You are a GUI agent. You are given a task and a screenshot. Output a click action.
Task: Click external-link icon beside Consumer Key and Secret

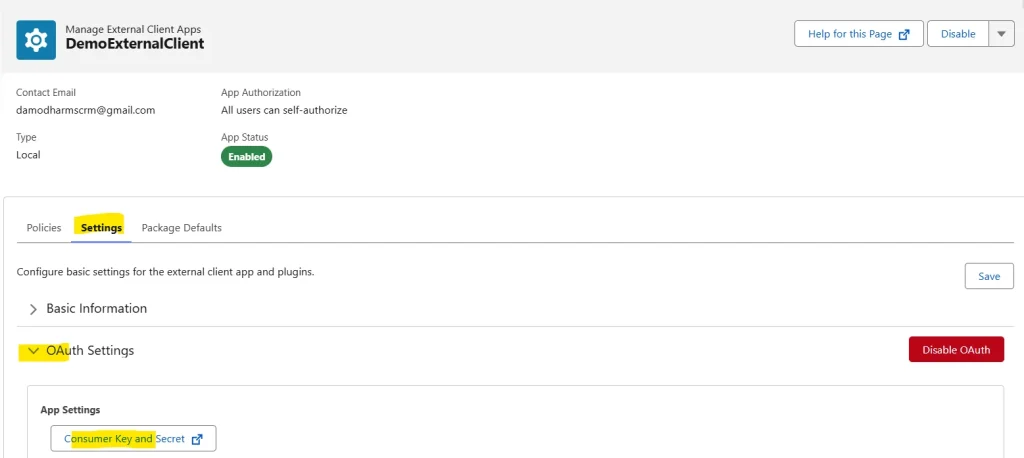point(197,440)
